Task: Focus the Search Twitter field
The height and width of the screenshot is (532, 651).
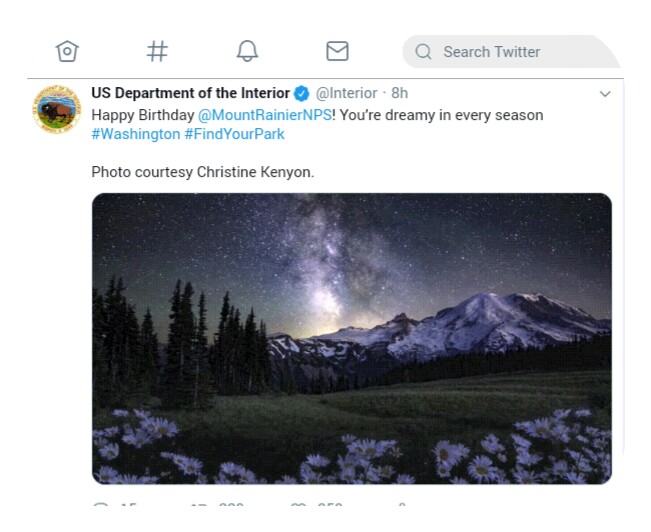Action: tap(510, 52)
